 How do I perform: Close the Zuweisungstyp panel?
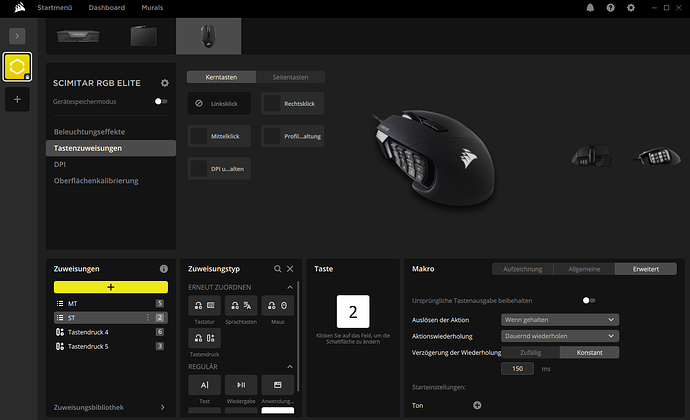[290, 269]
